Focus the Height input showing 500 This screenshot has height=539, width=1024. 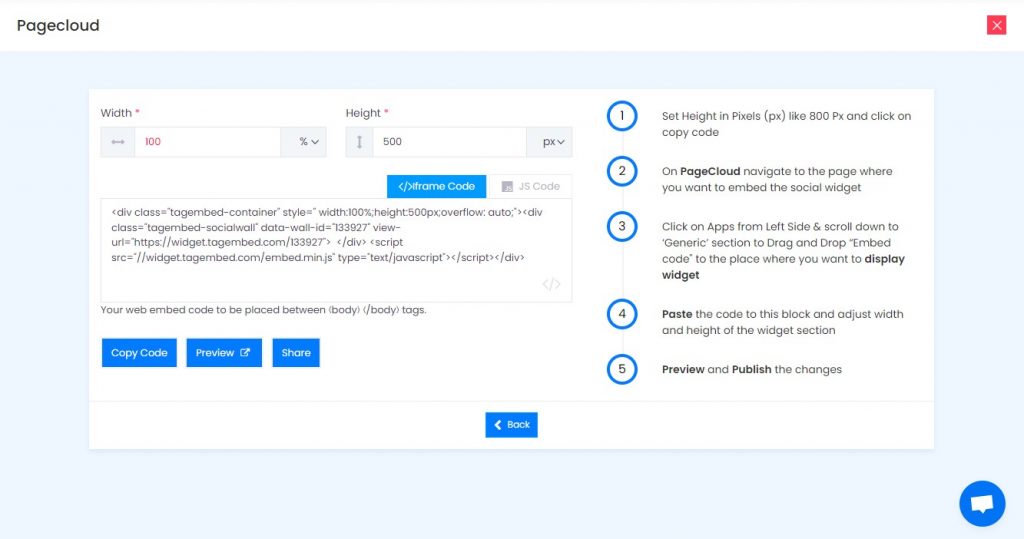click(x=449, y=142)
